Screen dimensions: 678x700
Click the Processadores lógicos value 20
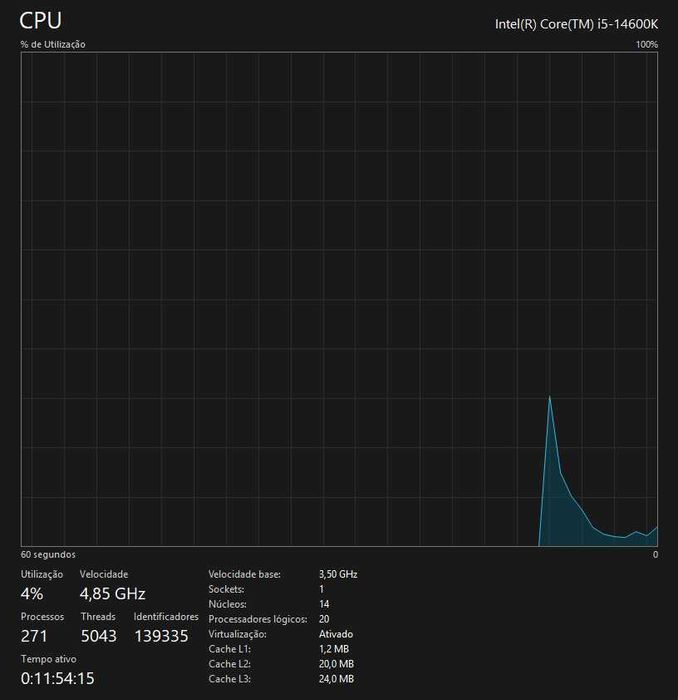[324, 619]
